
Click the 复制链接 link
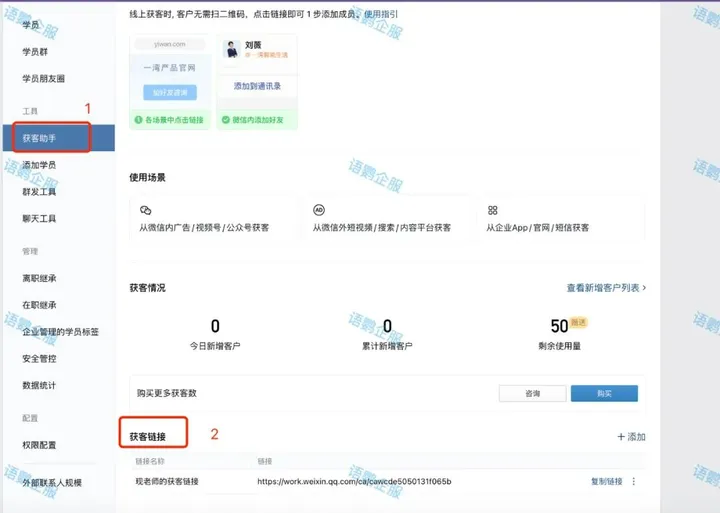coord(606,481)
